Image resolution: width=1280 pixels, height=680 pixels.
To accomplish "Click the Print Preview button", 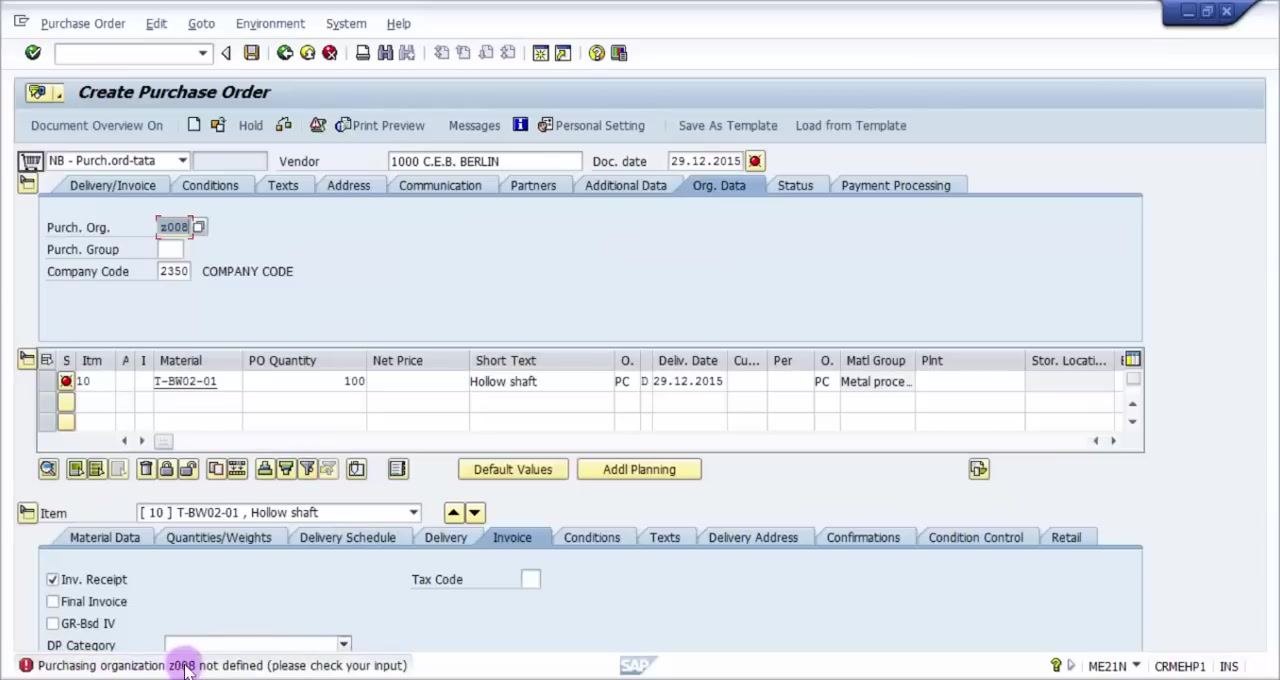I will (380, 125).
